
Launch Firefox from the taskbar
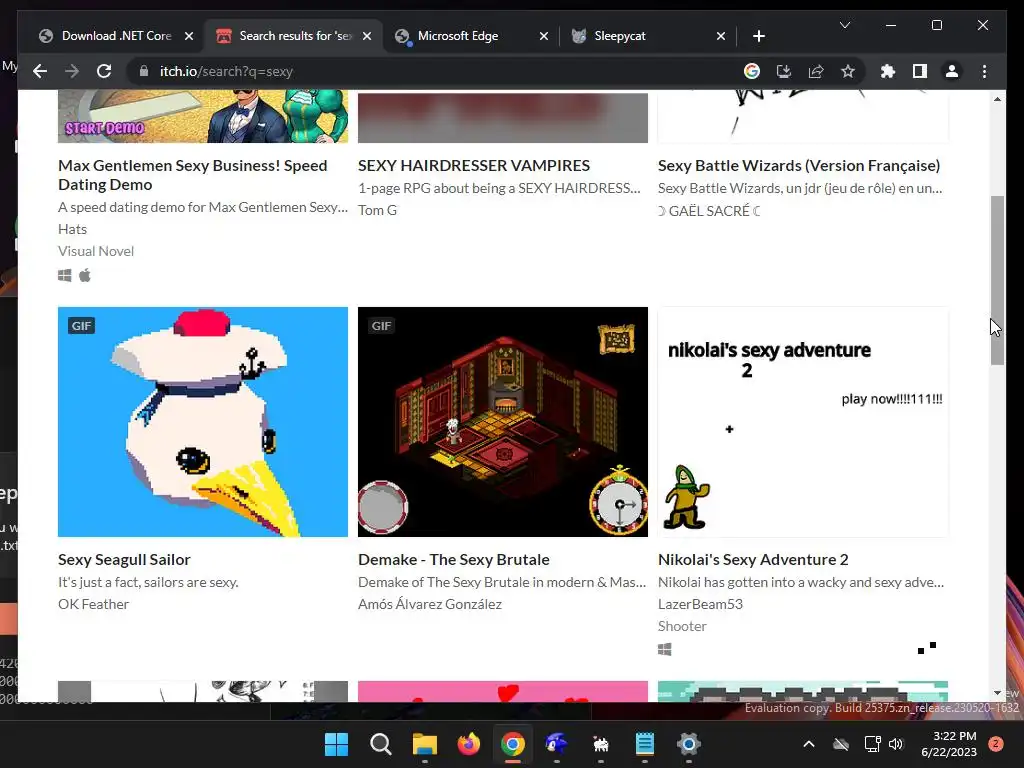point(468,744)
